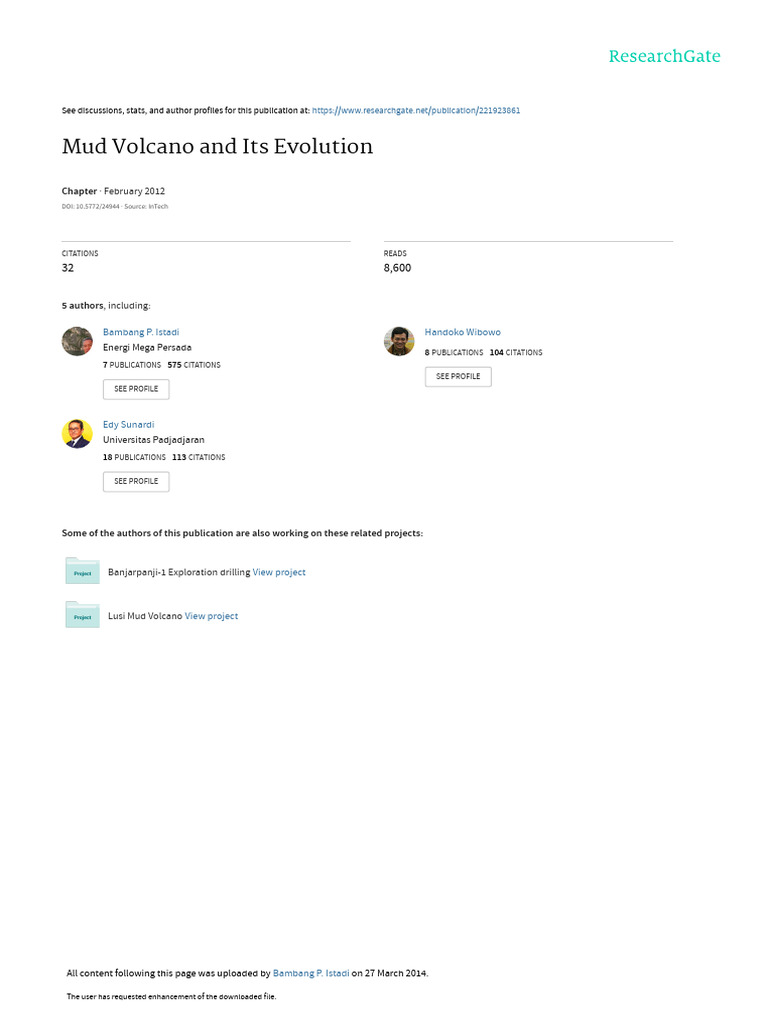Click Edy Sunardi's profile photo
This screenshot has height=1024, width=768.
point(77,433)
